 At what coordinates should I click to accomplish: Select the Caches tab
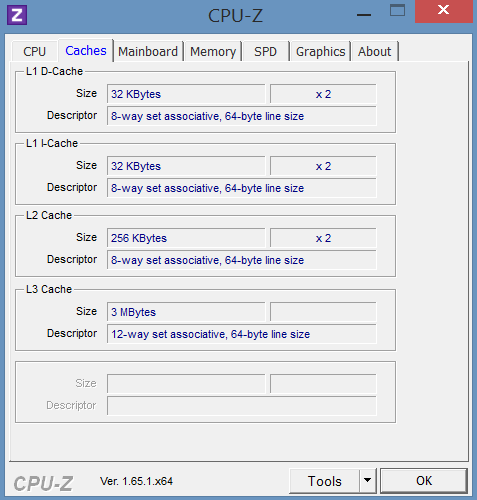(86, 51)
